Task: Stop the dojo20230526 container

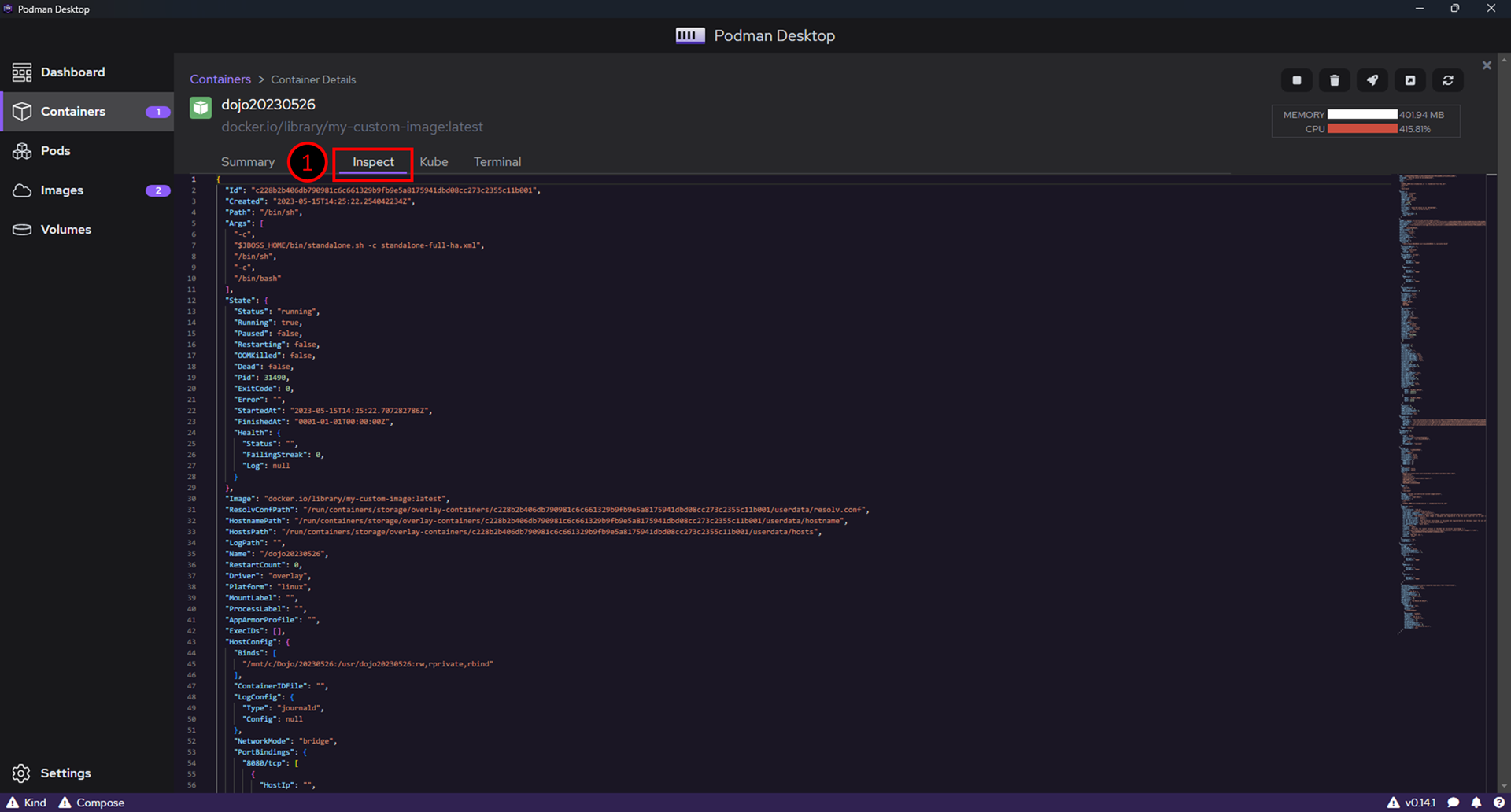Action: [x=1297, y=80]
